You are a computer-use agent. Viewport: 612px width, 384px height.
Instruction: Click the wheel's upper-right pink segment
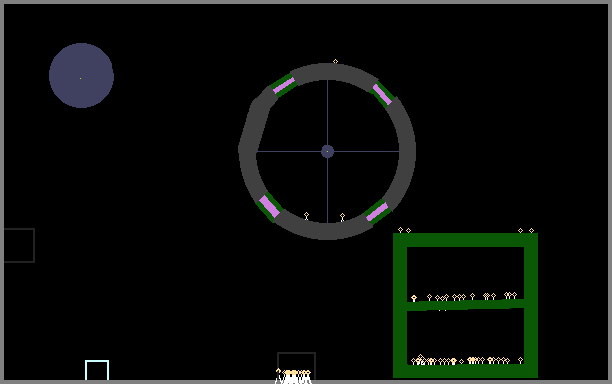point(382,94)
